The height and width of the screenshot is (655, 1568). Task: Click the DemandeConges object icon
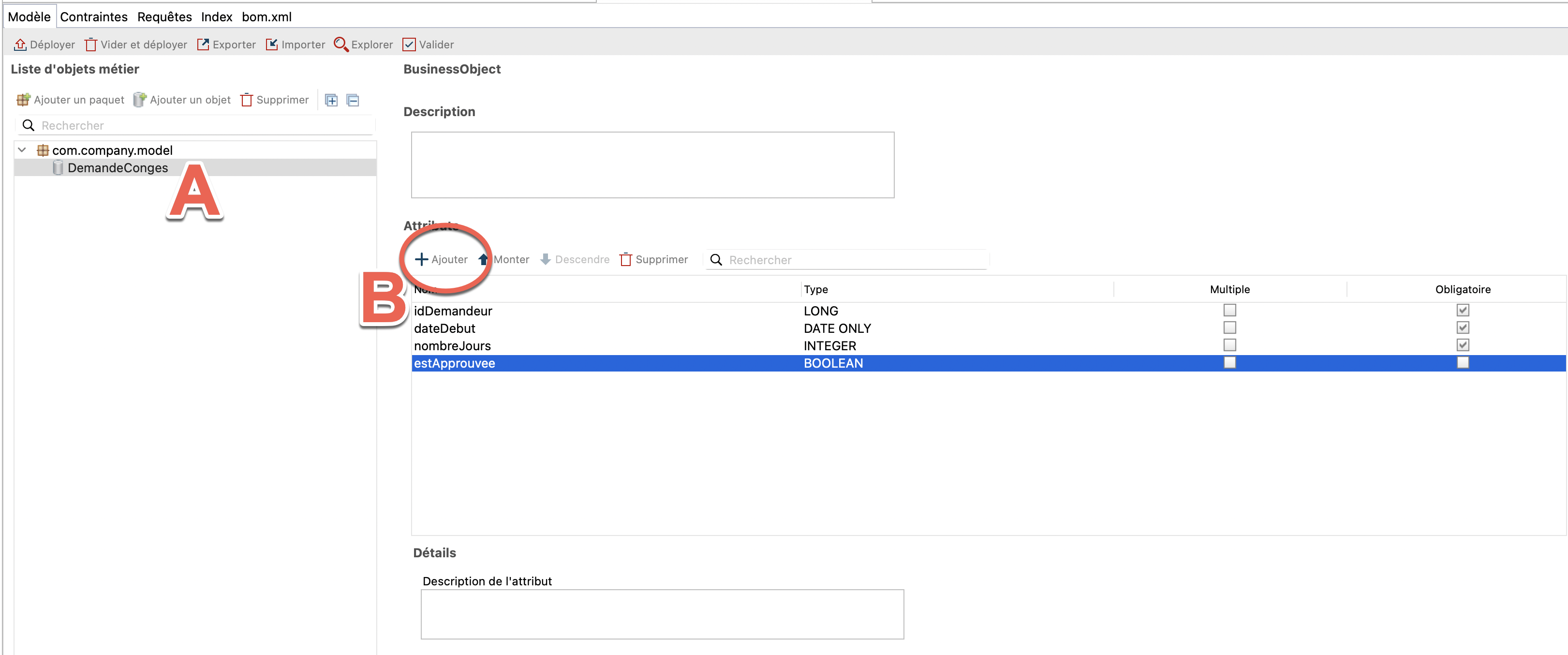coord(58,168)
